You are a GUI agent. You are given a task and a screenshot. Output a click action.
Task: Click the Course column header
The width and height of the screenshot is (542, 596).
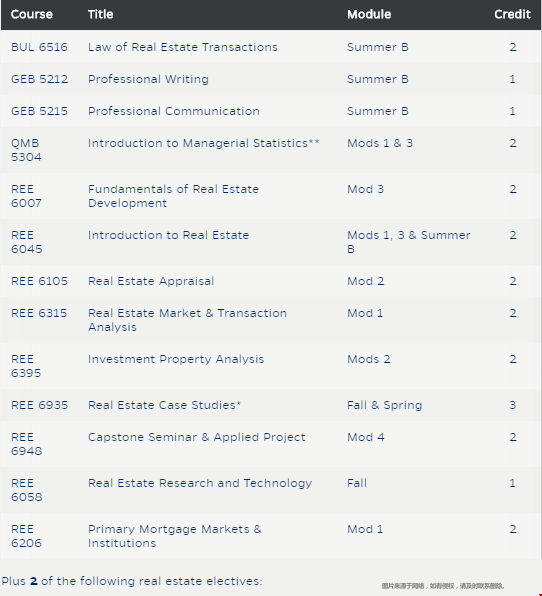point(32,14)
